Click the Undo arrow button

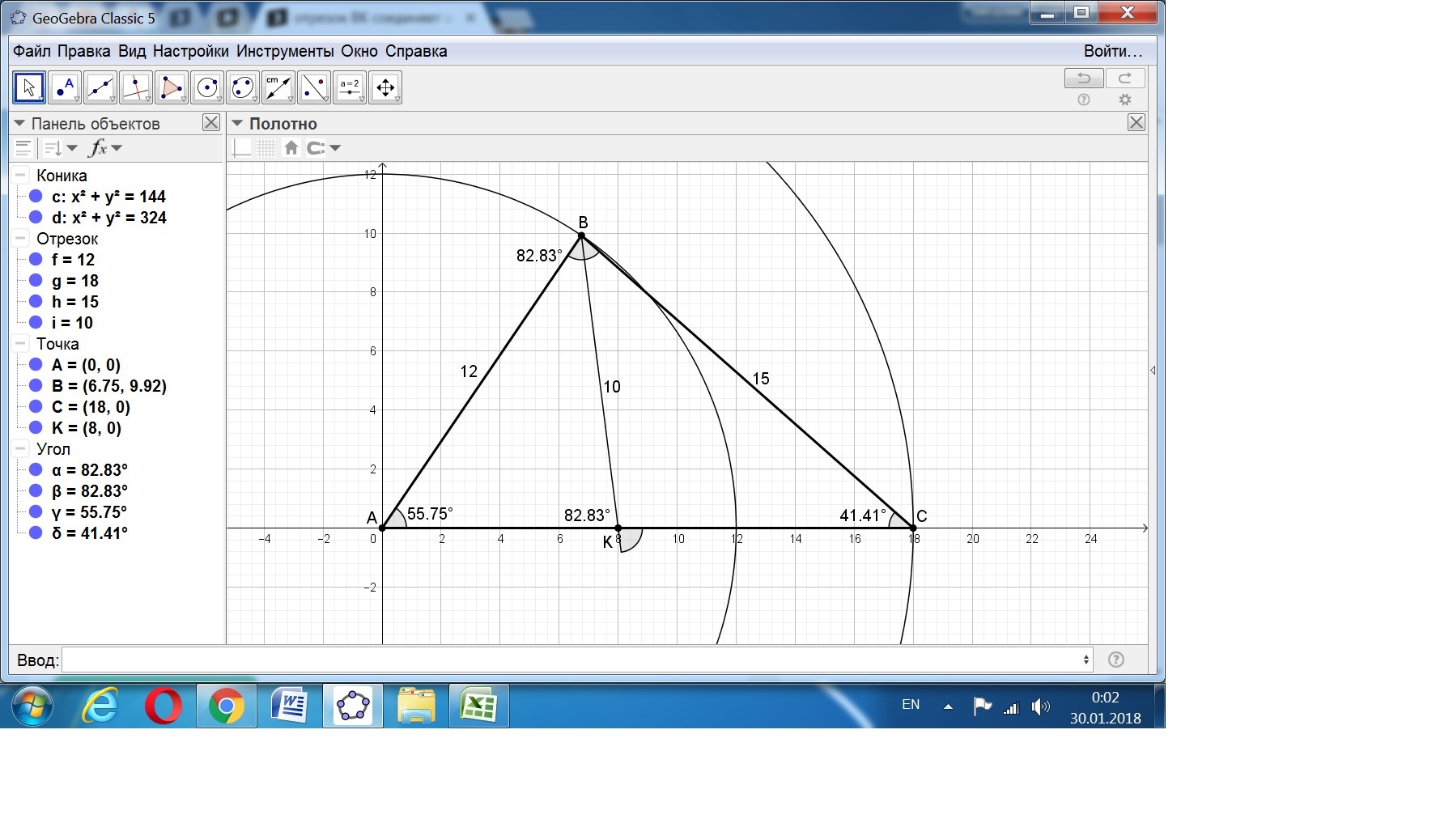click(x=1084, y=78)
